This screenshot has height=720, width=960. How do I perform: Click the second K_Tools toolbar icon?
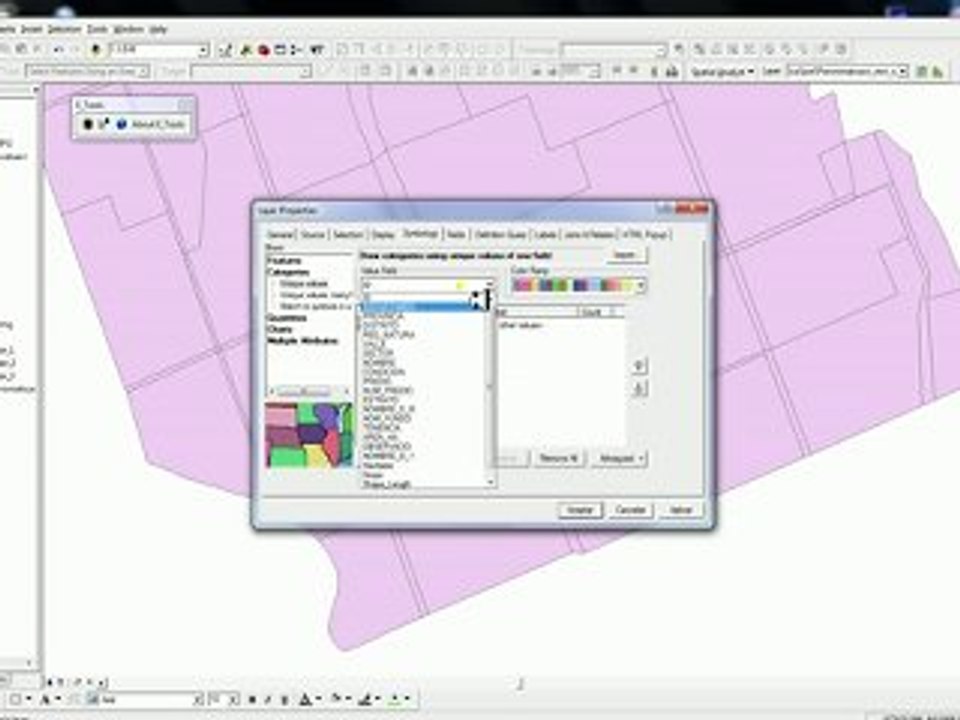click(103, 124)
